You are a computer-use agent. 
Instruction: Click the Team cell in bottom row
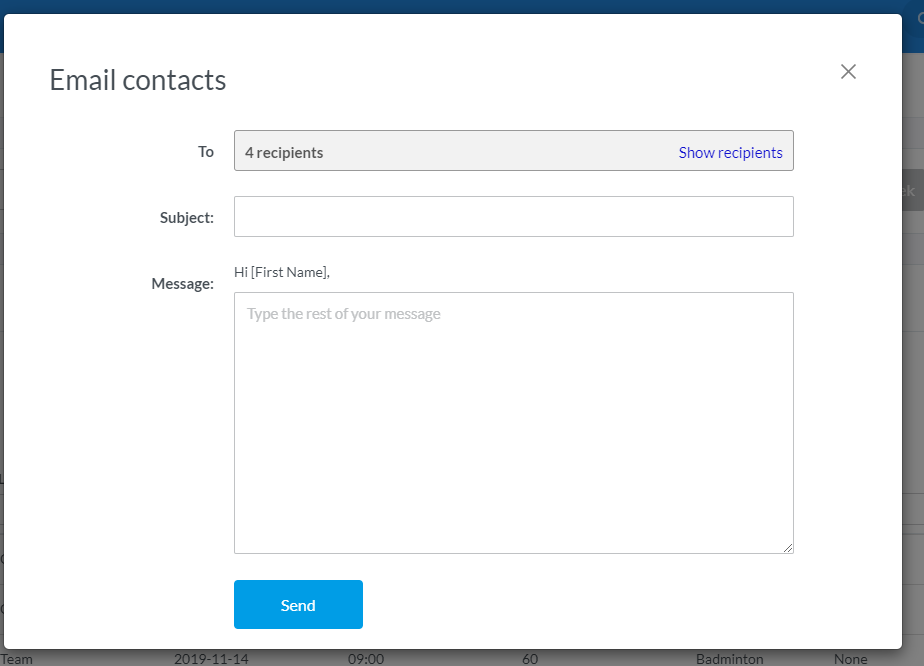pos(17,659)
